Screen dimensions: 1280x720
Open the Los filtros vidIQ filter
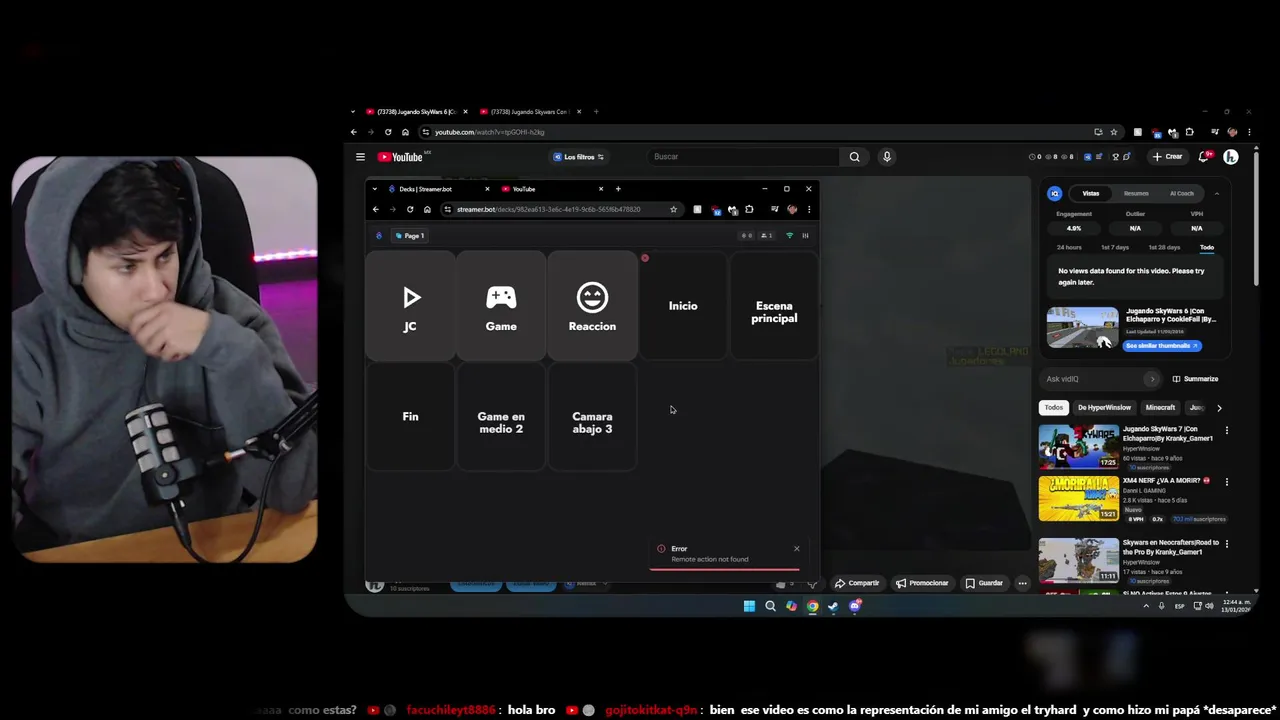point(578,157)
